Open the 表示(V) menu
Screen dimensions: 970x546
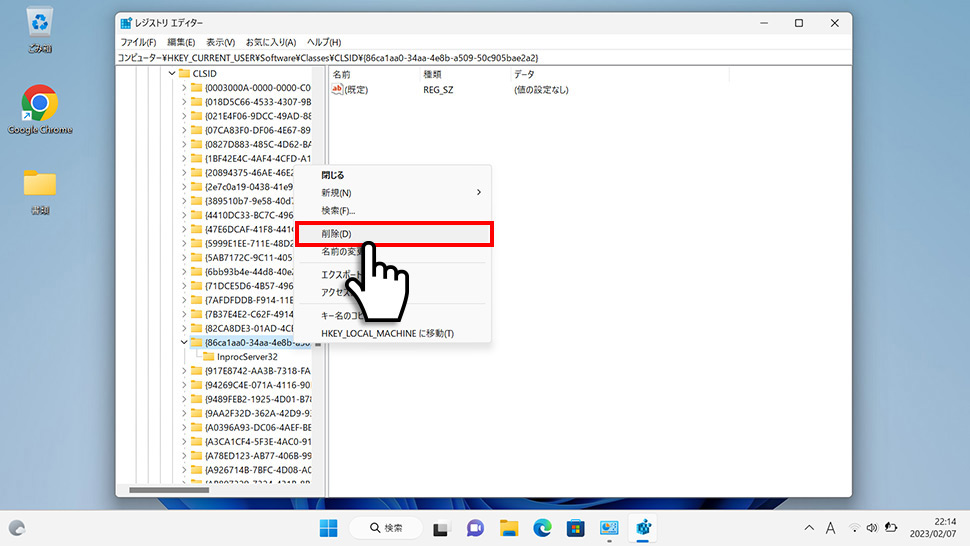pos(220,42)
